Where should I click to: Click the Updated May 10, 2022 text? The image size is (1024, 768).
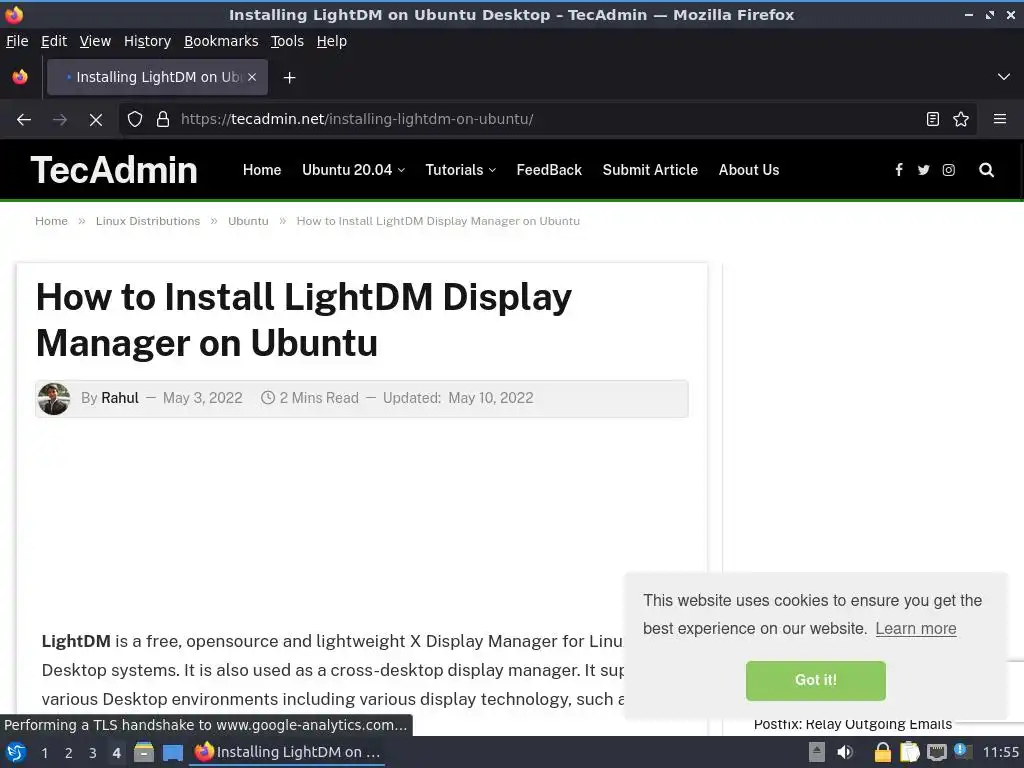[x=458, y=398]
